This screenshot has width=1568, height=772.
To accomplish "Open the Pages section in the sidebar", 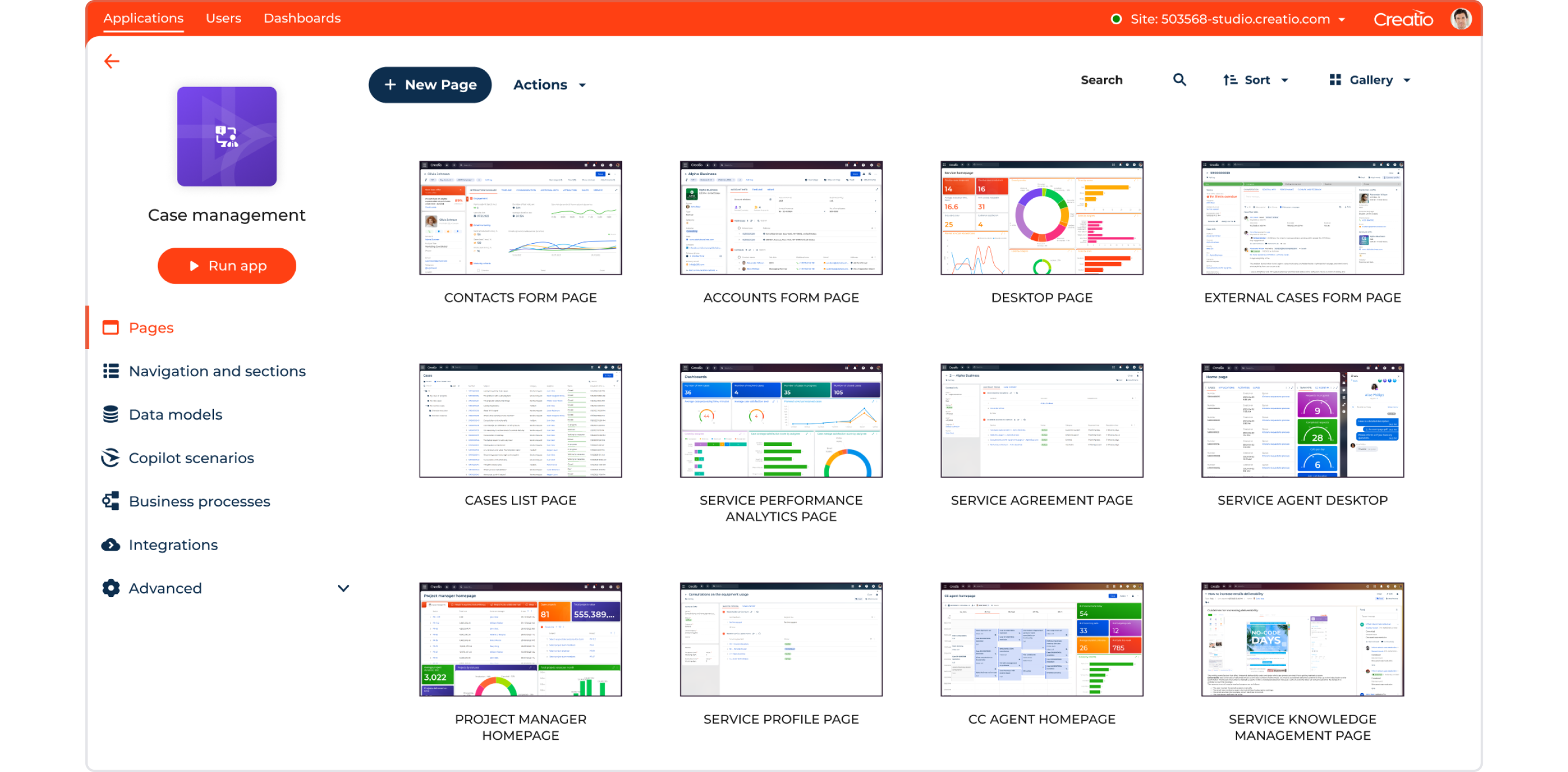I will click(x=151, y=327).
